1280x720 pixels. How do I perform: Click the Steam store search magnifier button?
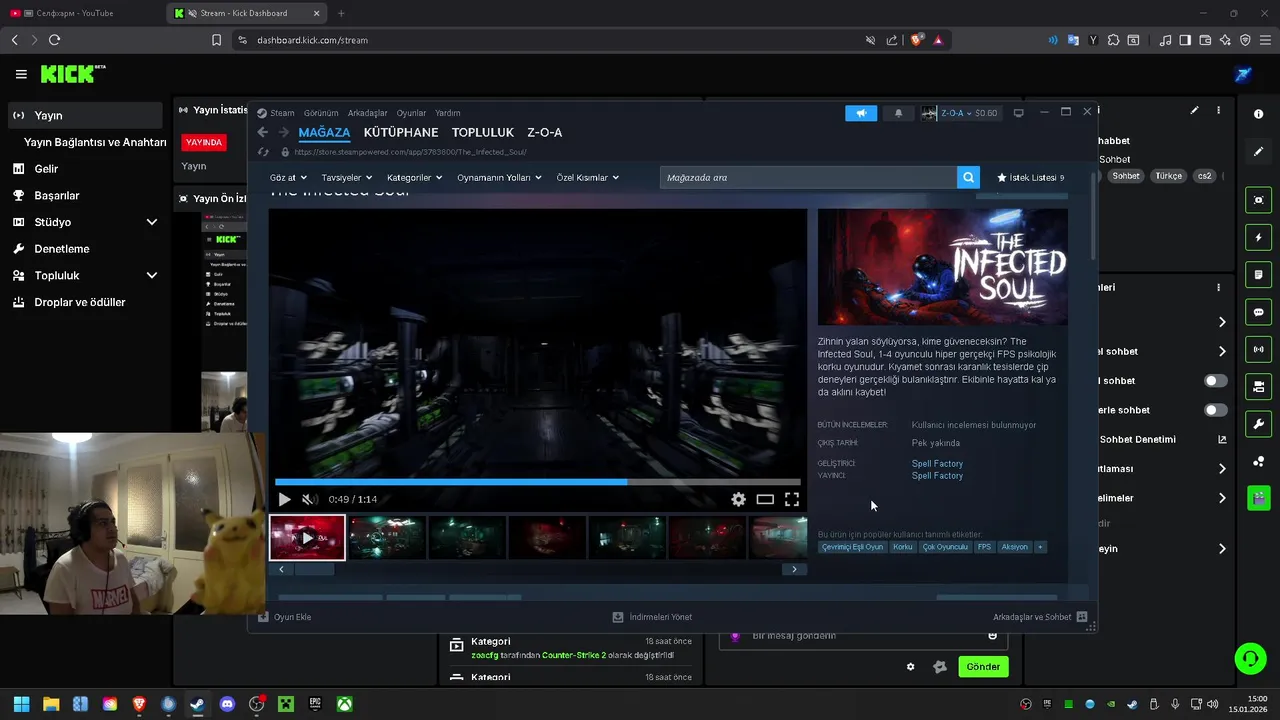click(x=968, y=177)
